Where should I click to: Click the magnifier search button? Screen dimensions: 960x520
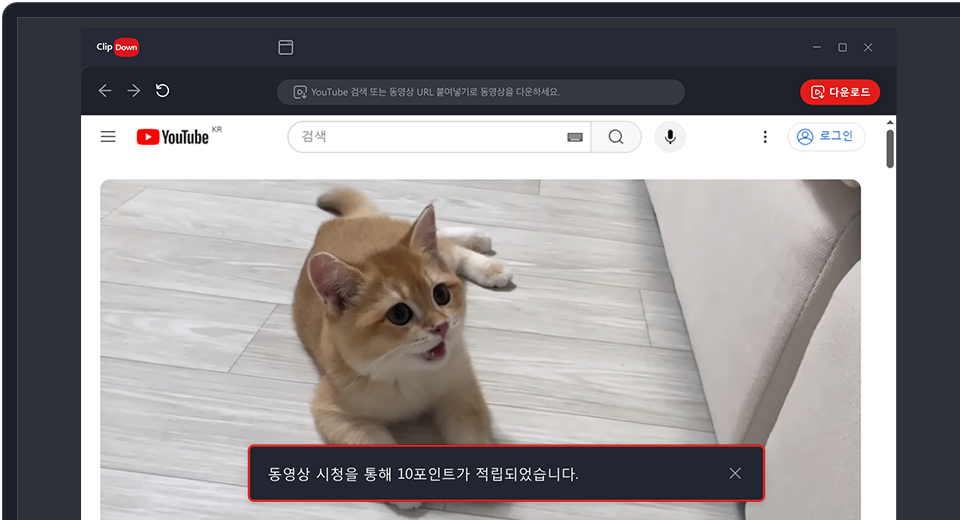[x=616, y=137]
